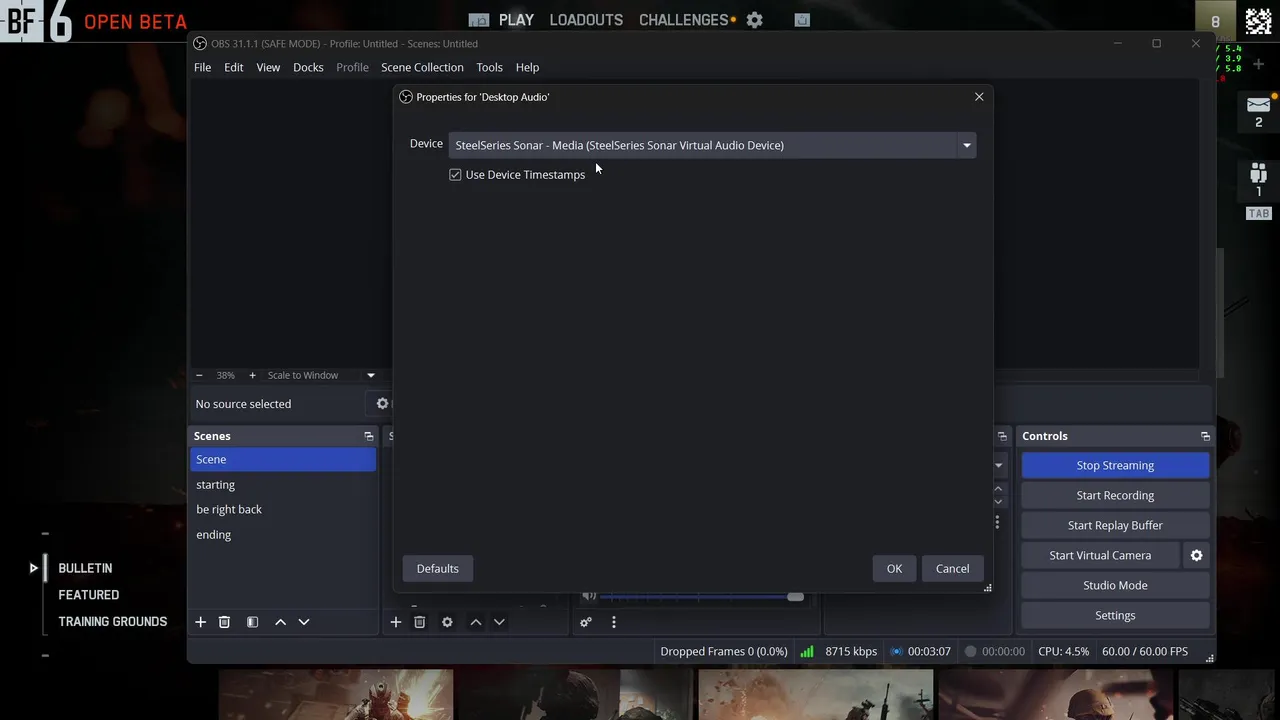Add a source with the Sources panel plus icon
This screenshot has width=1280, height=720.
click(395, 622)
